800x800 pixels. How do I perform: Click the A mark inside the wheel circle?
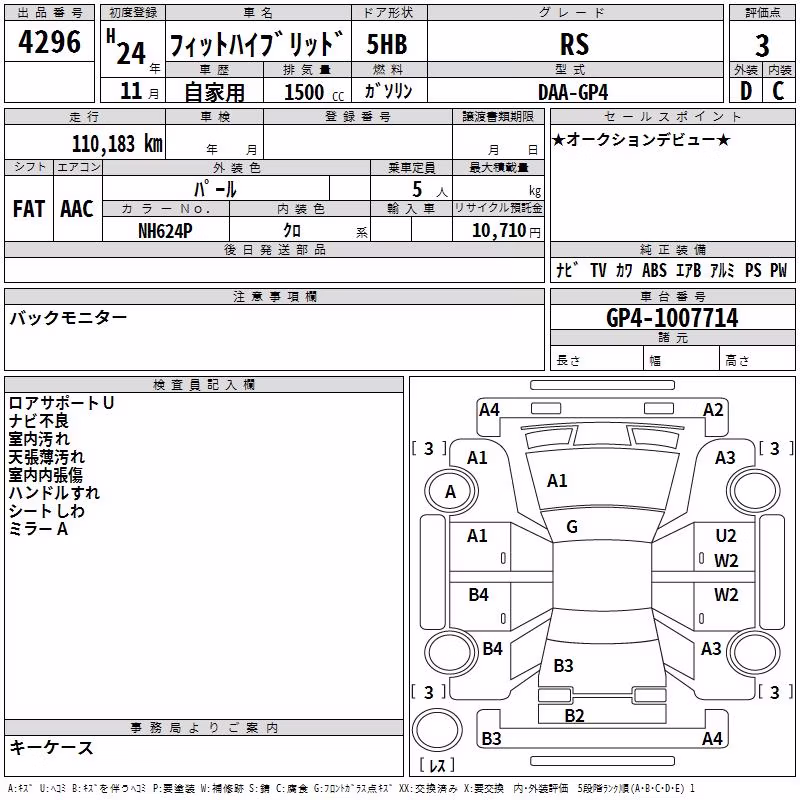(x=450, y=492)
